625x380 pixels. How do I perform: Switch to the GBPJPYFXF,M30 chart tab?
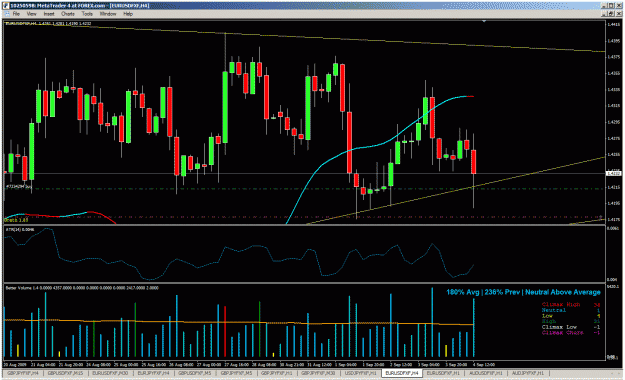(x=318, y=373)
